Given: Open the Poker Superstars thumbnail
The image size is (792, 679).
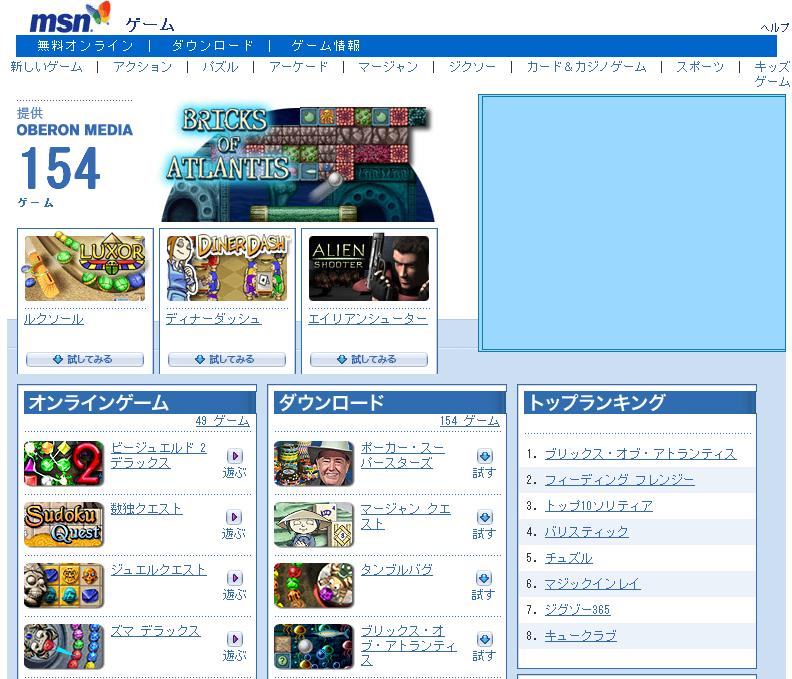Looking at the screenshot, I should coord(314,464).
